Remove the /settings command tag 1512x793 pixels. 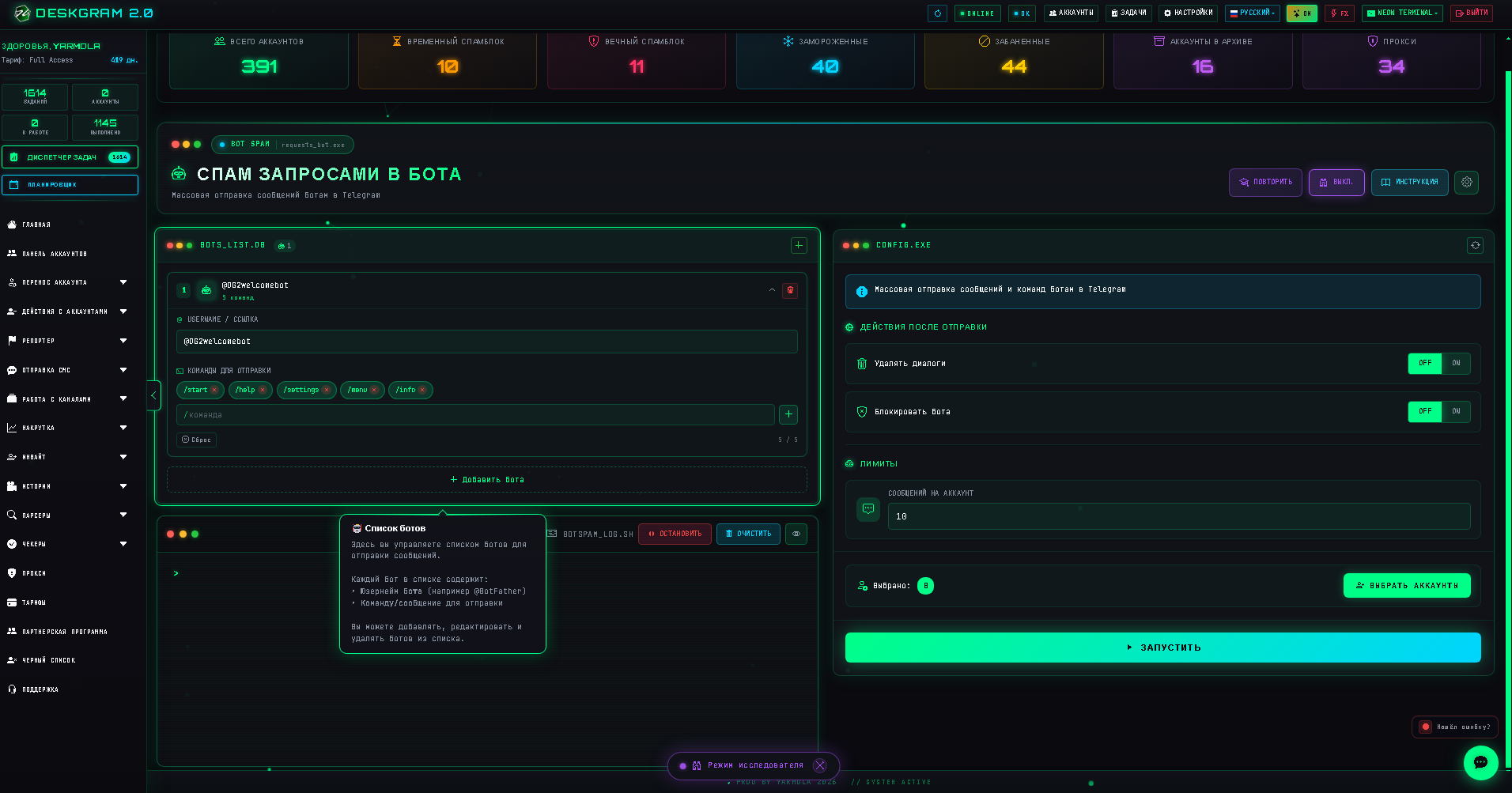coord(326,390)
